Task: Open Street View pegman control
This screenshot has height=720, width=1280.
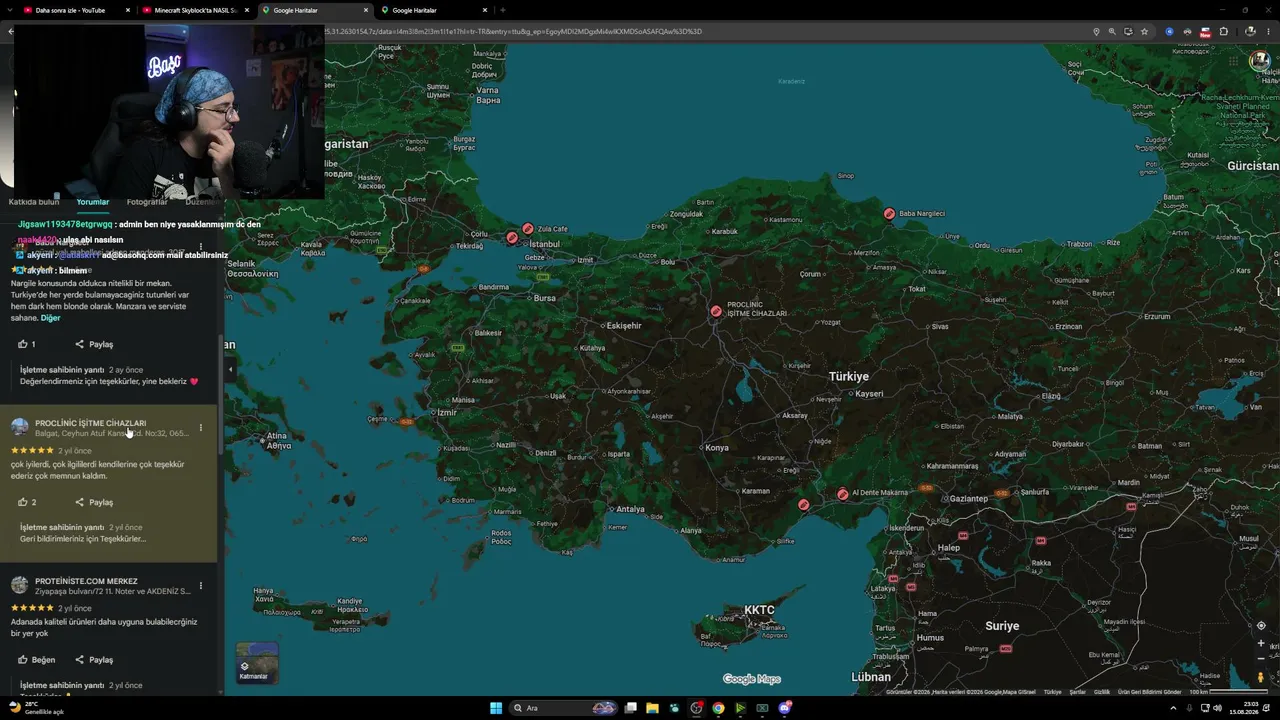Action: point(1261,677)
